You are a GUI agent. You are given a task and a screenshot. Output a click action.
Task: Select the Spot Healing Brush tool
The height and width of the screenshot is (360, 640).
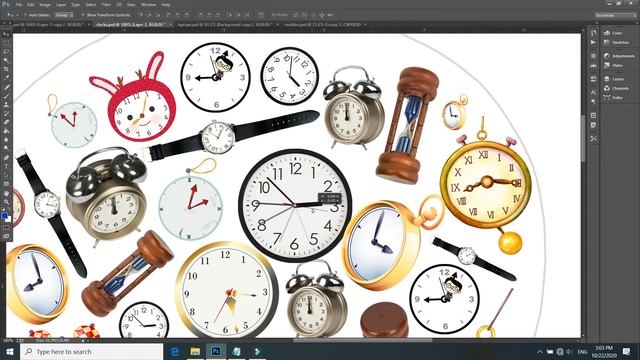click(x=6, y=87)
